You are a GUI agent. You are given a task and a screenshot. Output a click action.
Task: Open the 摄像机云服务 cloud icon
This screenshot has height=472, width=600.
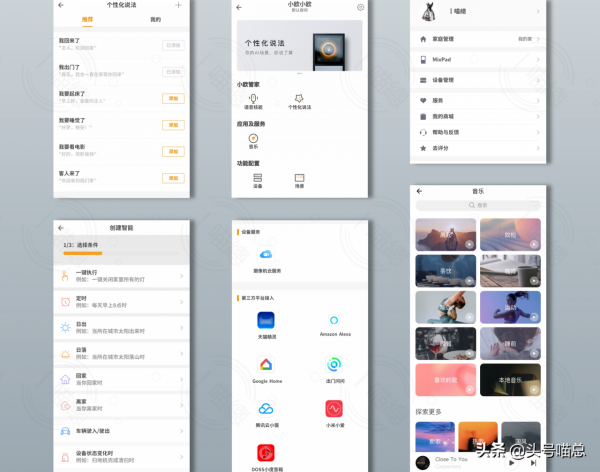(266, 255)
